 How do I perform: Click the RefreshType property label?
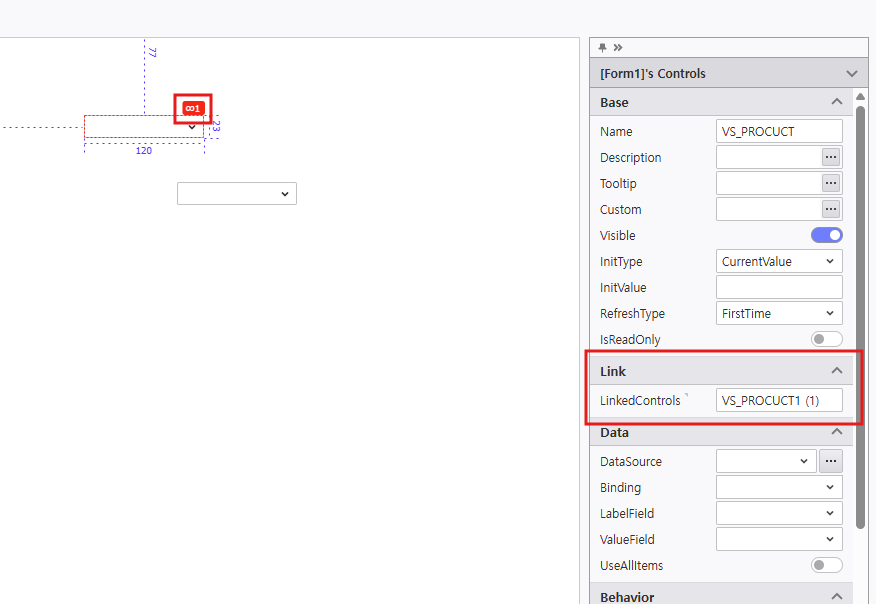coord(632,313)
